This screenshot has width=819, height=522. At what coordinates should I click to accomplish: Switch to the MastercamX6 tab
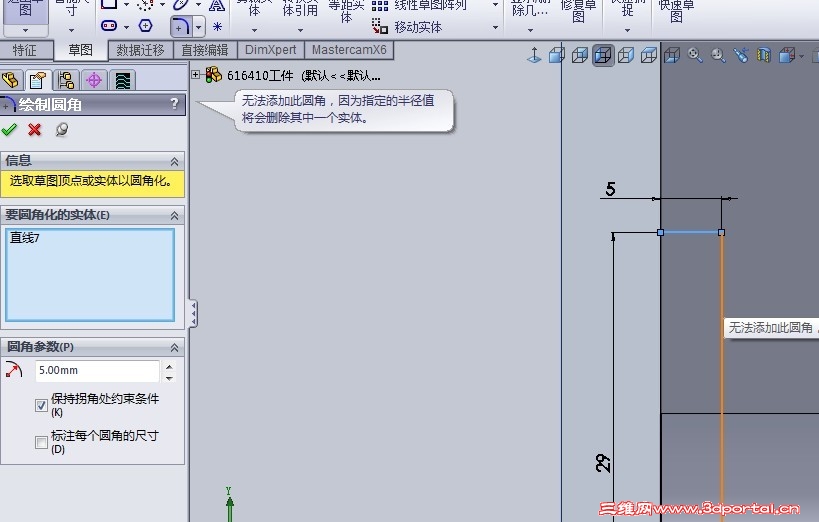349,50
